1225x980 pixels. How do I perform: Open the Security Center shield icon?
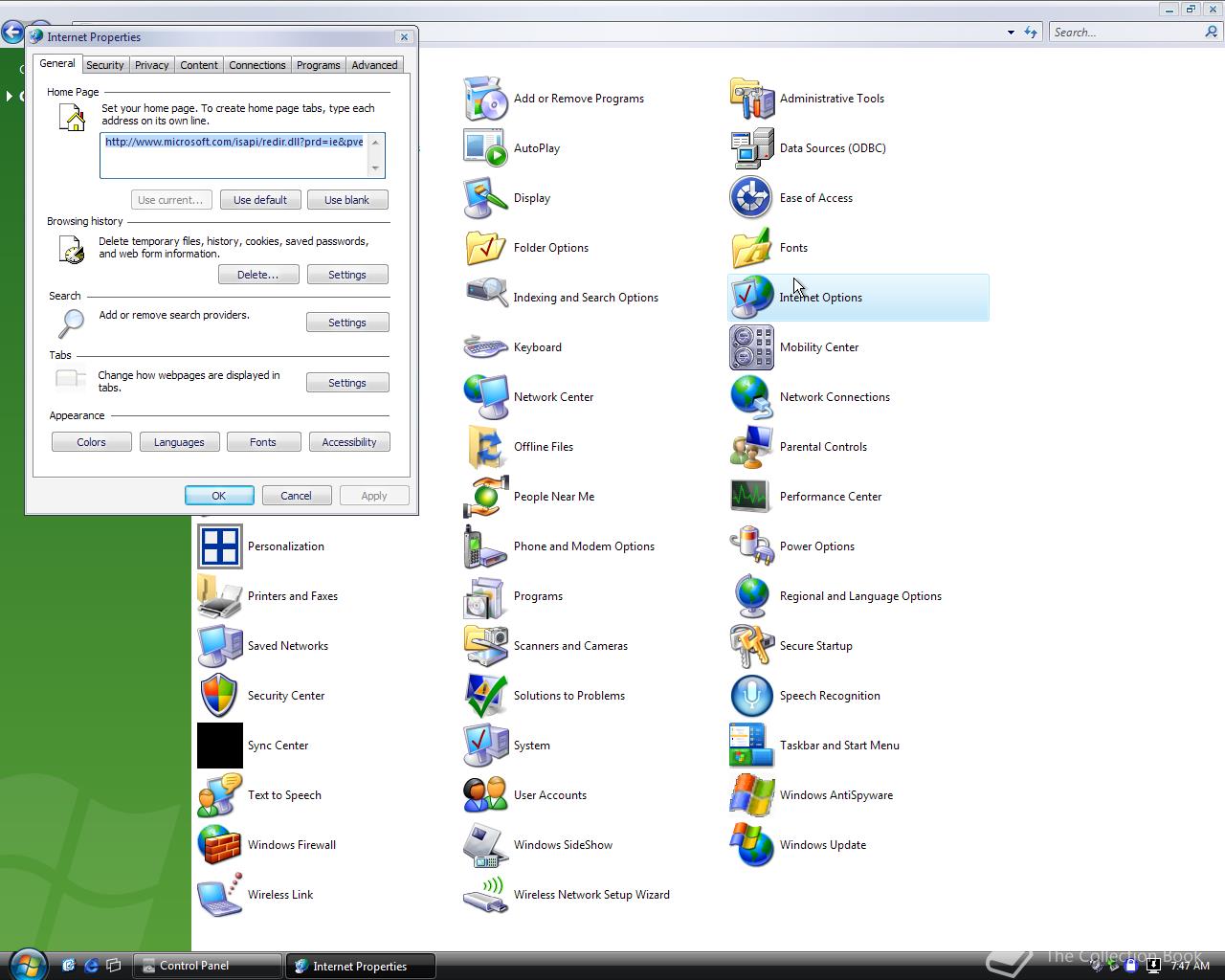point(219,696)
